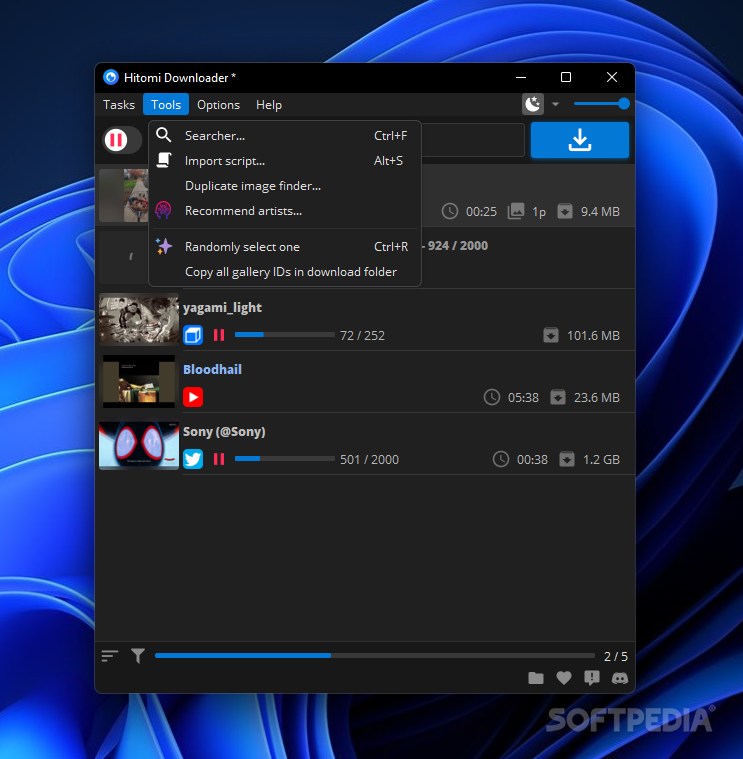Toggle the pause-all switch

coord(122,140)
